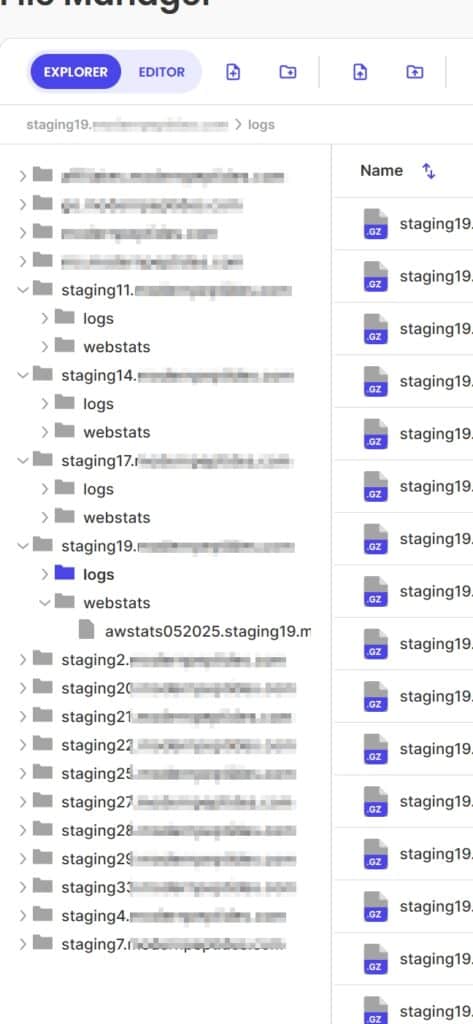Click the upload file toolbar icon
Image resolution: width=473 pixels, height=1024 pixels.
(x=359, y=72)
